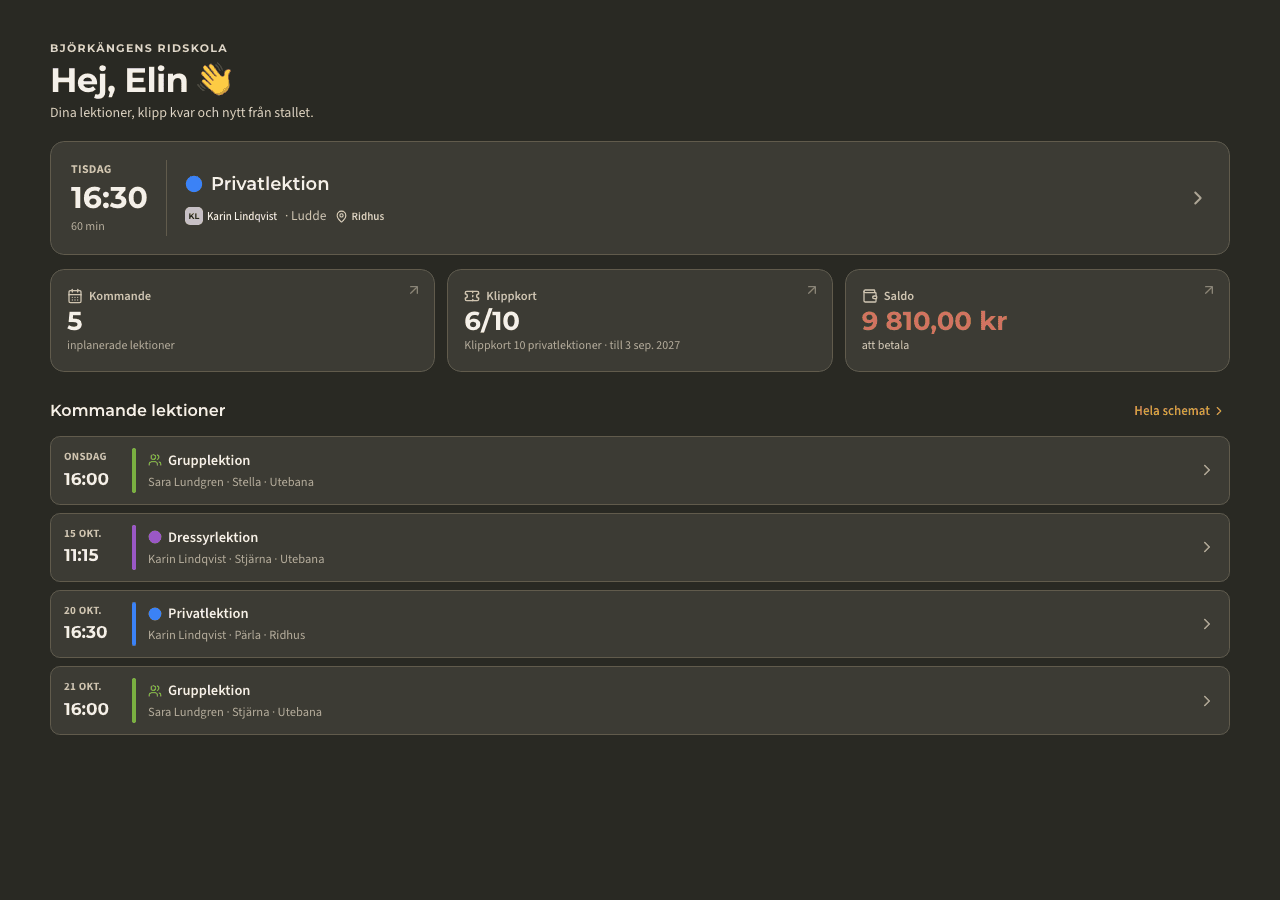1280x900 pixels.
Task: Click the group icon on 21 okt. Grupplektion
Action: pyautogui.click(x=155, y=690)
